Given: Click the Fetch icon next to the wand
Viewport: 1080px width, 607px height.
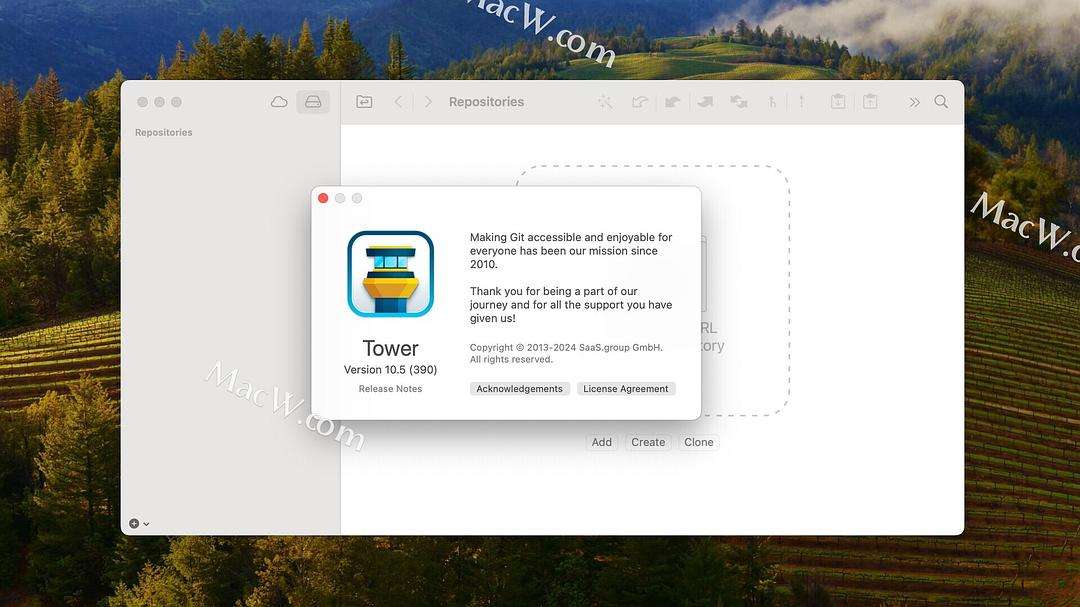Looking at the screenshot, I should (x=640, y=102).
